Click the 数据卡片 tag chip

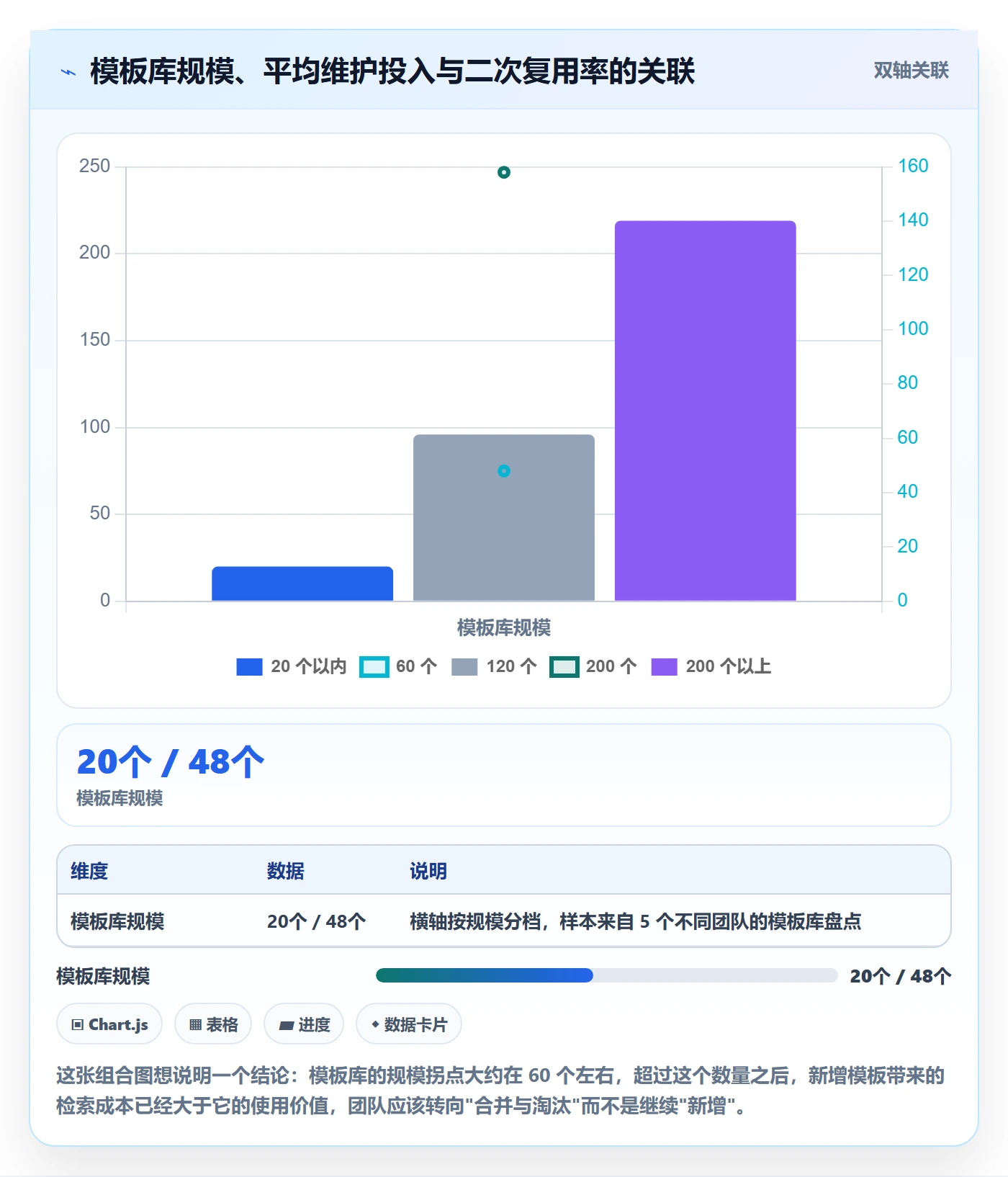point(409,1024)
